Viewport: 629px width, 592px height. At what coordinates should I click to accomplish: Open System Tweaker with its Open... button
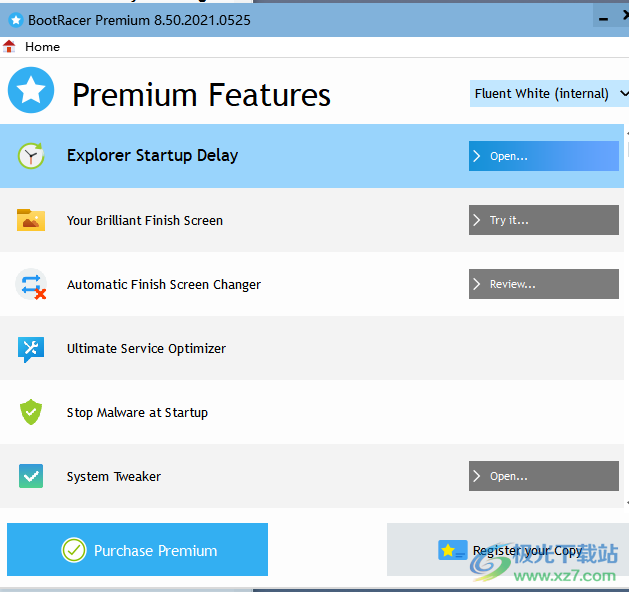click(x=544, y=476)
